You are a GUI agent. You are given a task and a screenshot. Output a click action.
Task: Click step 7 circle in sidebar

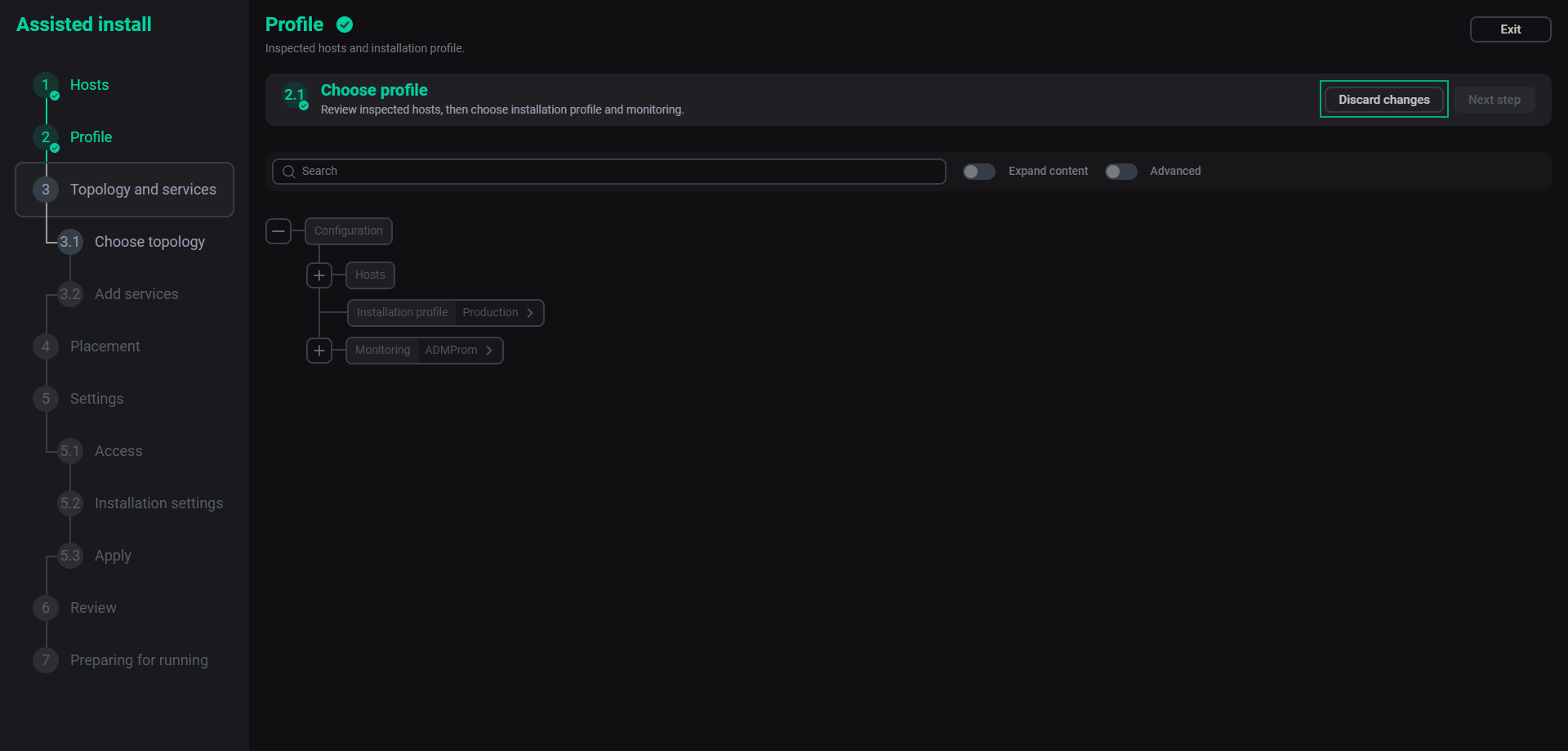(x=46, y=660)
